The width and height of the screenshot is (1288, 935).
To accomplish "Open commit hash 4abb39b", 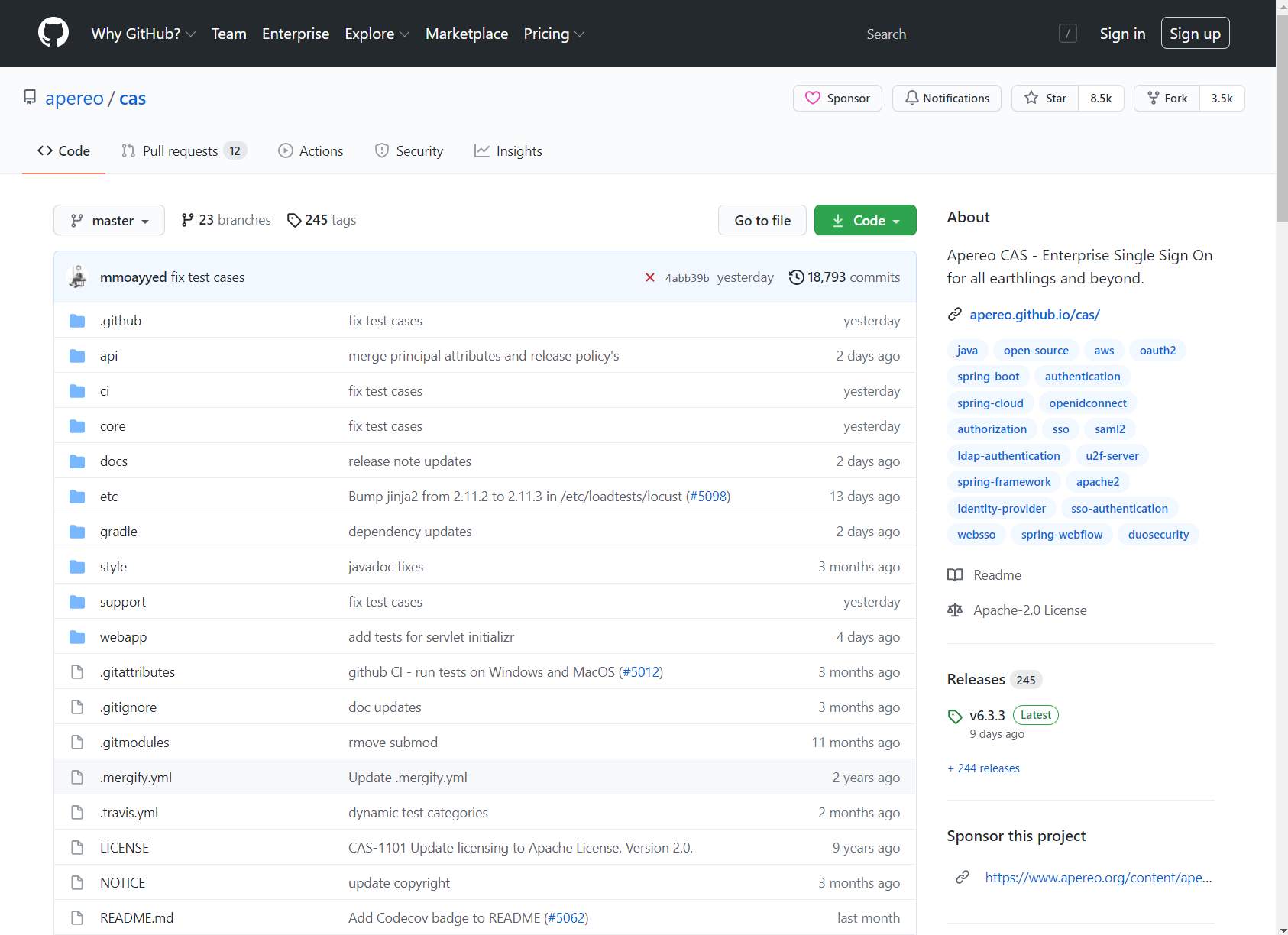I will (x=687, y=278).
